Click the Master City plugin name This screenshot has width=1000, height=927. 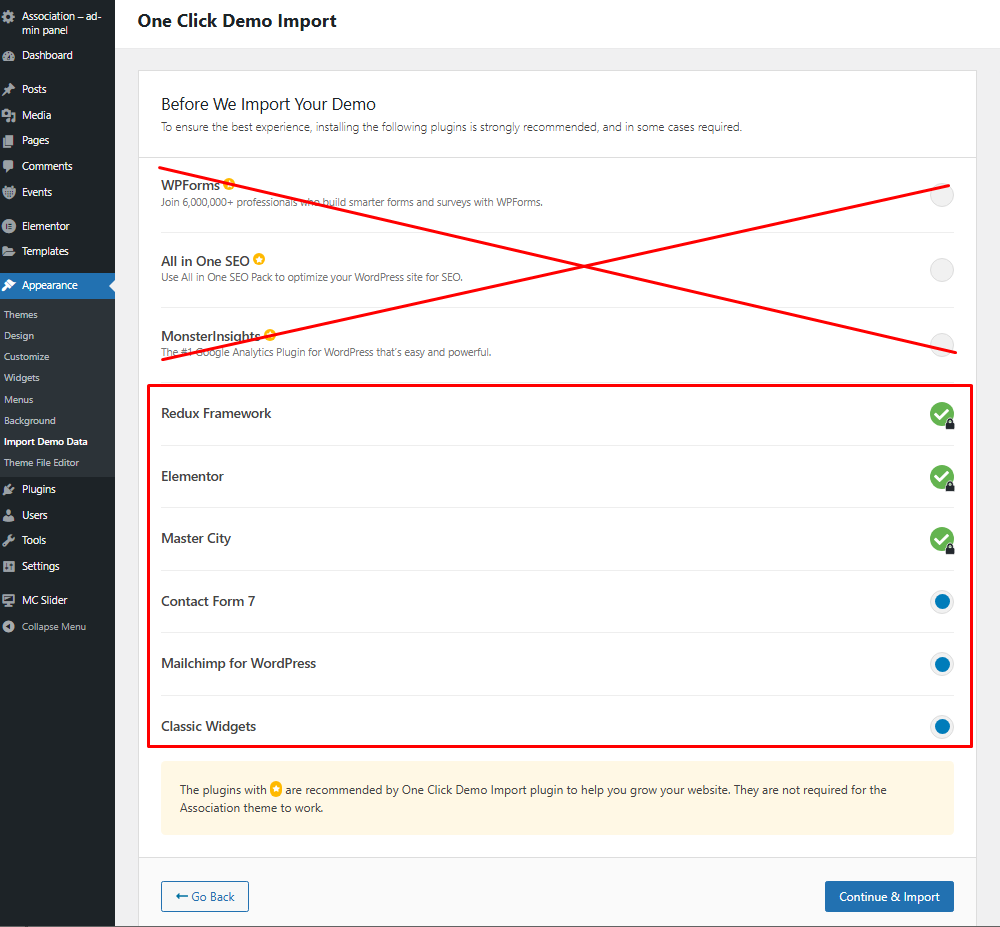(196, 539)
